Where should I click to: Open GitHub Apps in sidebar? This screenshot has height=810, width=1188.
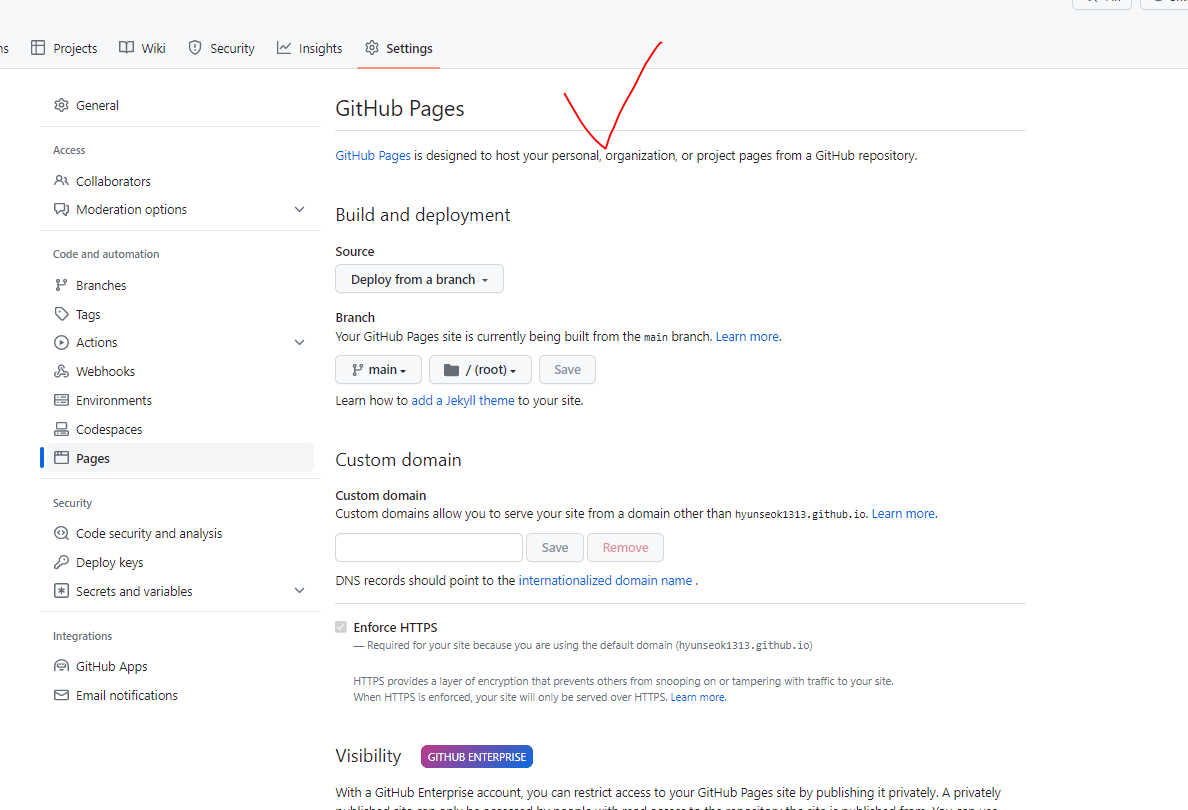(180, 666)
